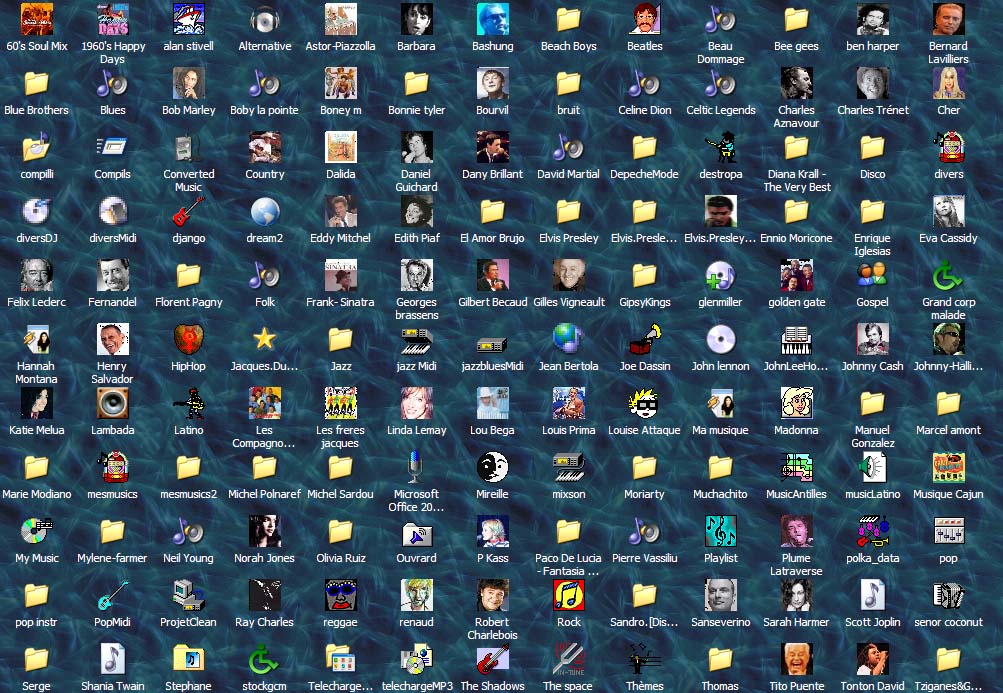Click the divers jukebox icon
Image resolution: width=1003 pixels, height=693 pixels.
(949, 147)
